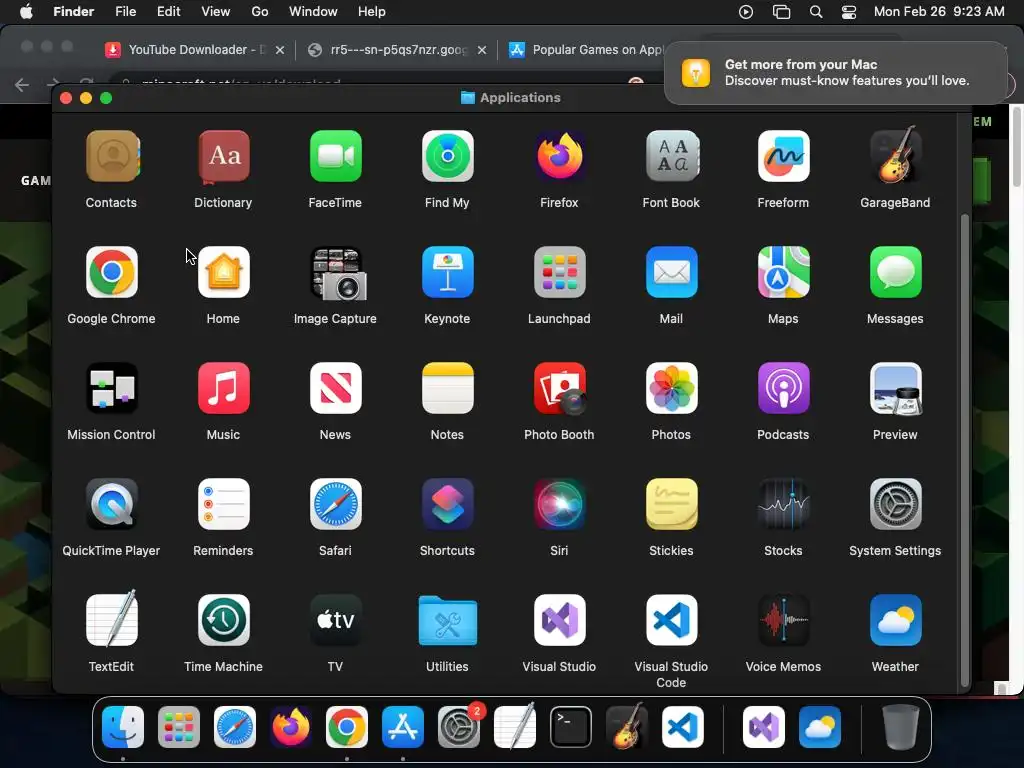Viewport: 1024px width, 768px height.
Task: Open the Messages app icon
Action: [895, 272]
